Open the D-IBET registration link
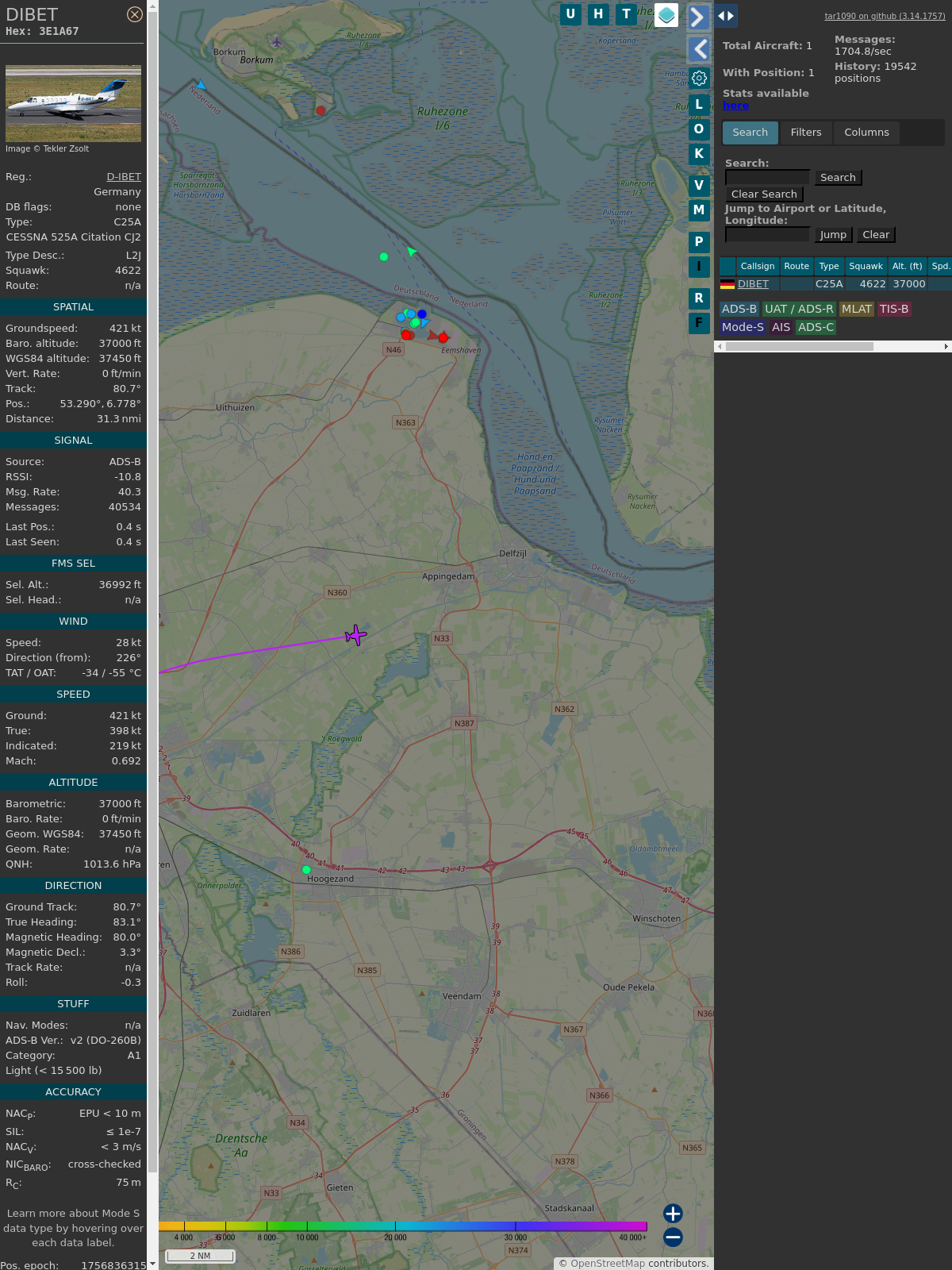This screenshot has height=1270, width=952. (x=124, y=177)
